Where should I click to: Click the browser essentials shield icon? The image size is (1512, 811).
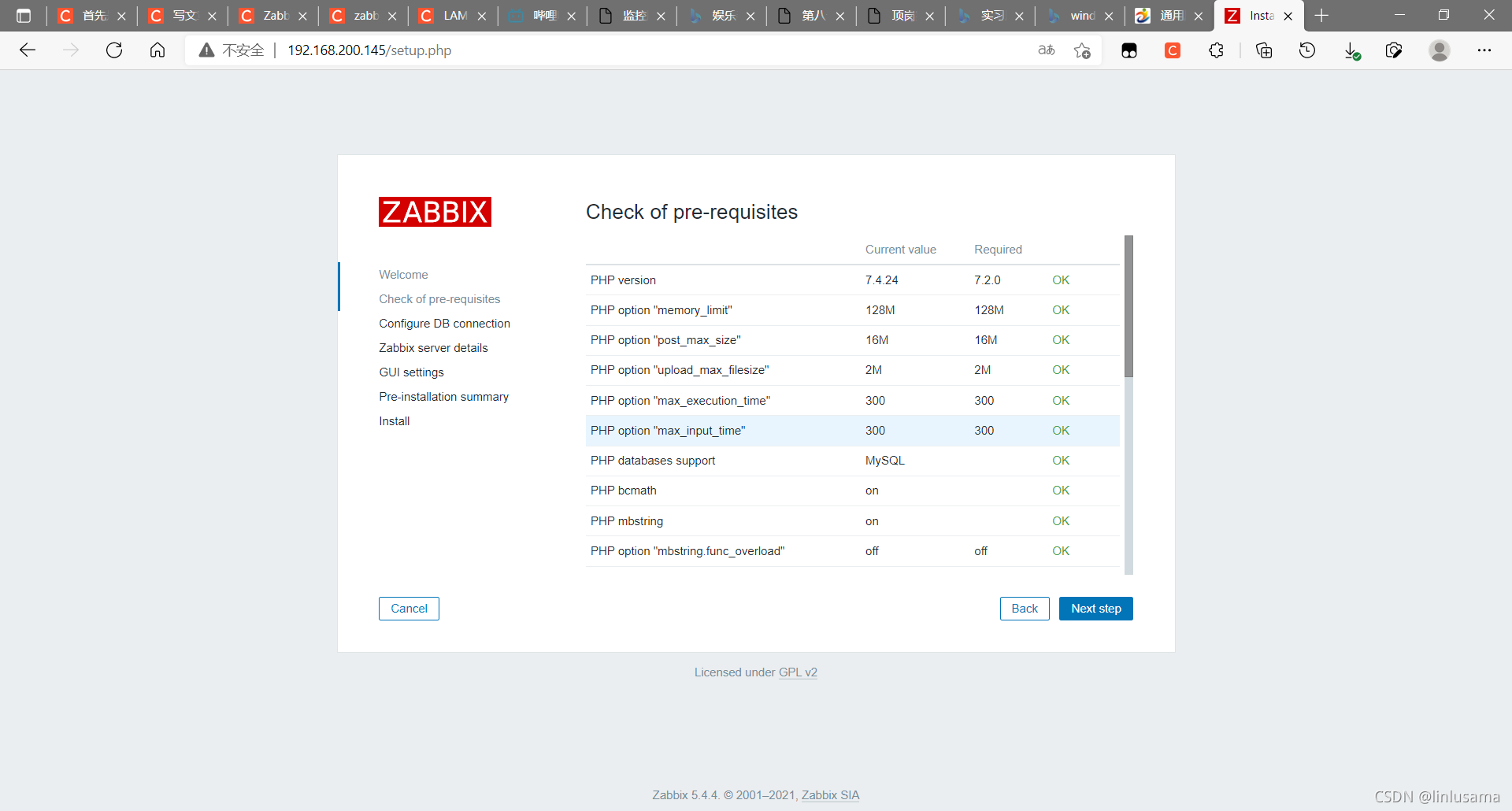pos(1394,50)
